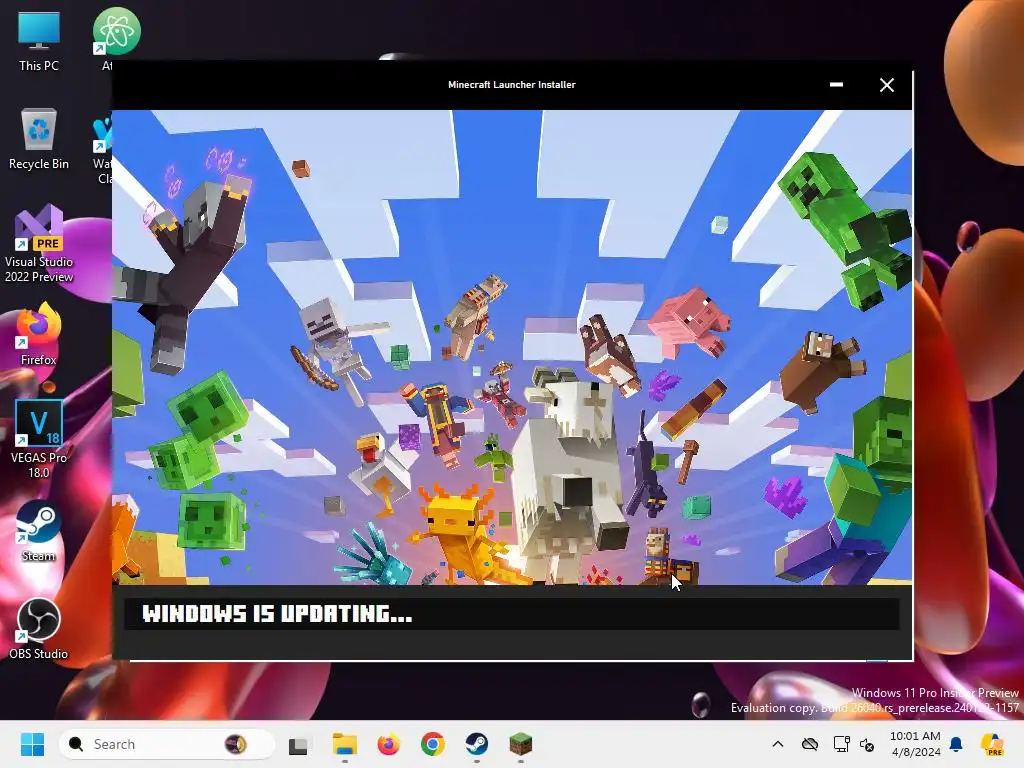The image size is (1024, 768).
Task: Open Task View from the taskbar
Action: coord(298,744)
